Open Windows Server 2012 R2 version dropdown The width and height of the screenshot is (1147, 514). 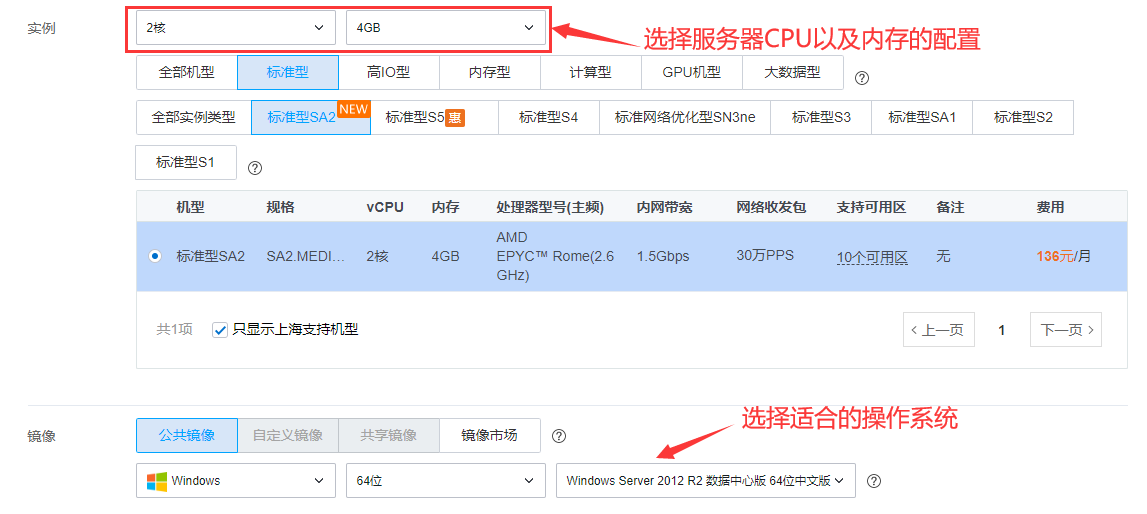point(705,480)
